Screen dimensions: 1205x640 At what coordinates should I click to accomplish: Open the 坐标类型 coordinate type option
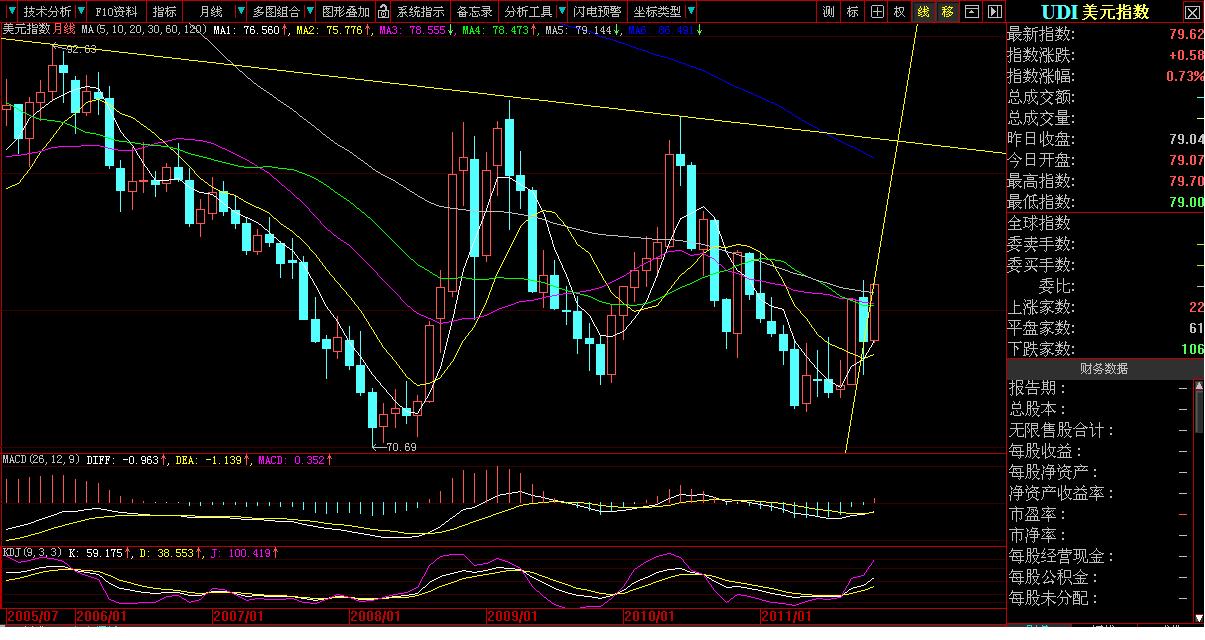coord(657,12)
